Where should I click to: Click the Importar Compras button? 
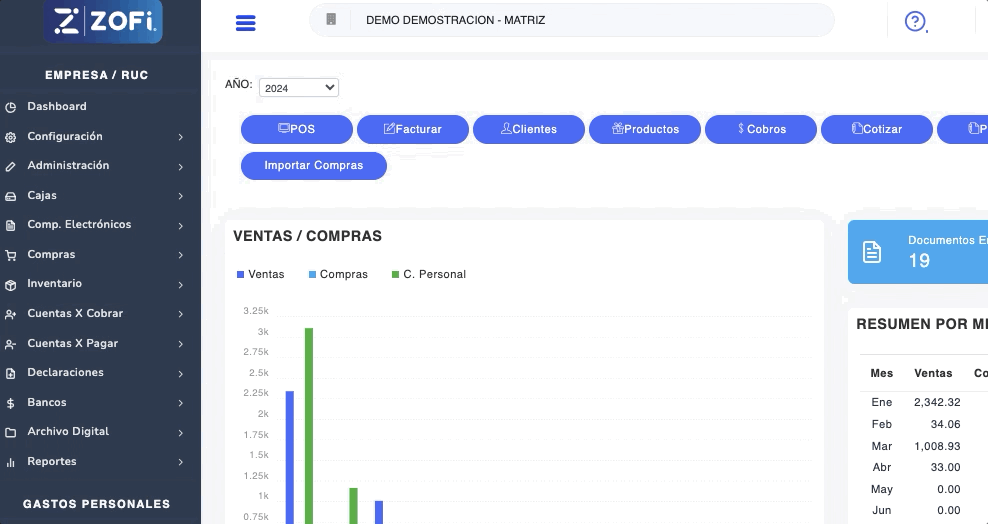click(x=313, y=165)
